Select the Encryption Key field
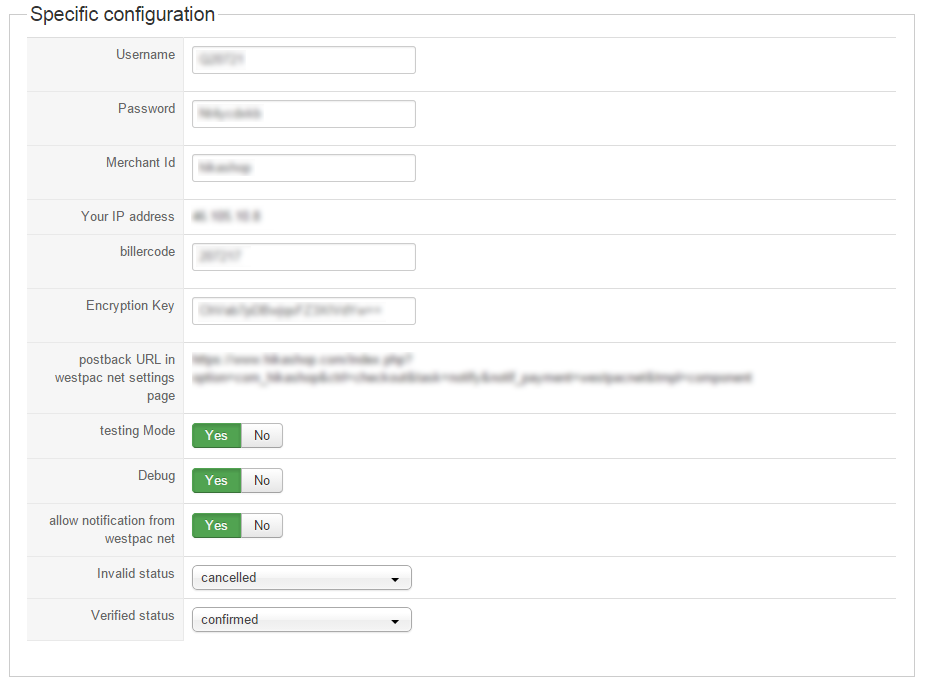 tap(303, 311)
